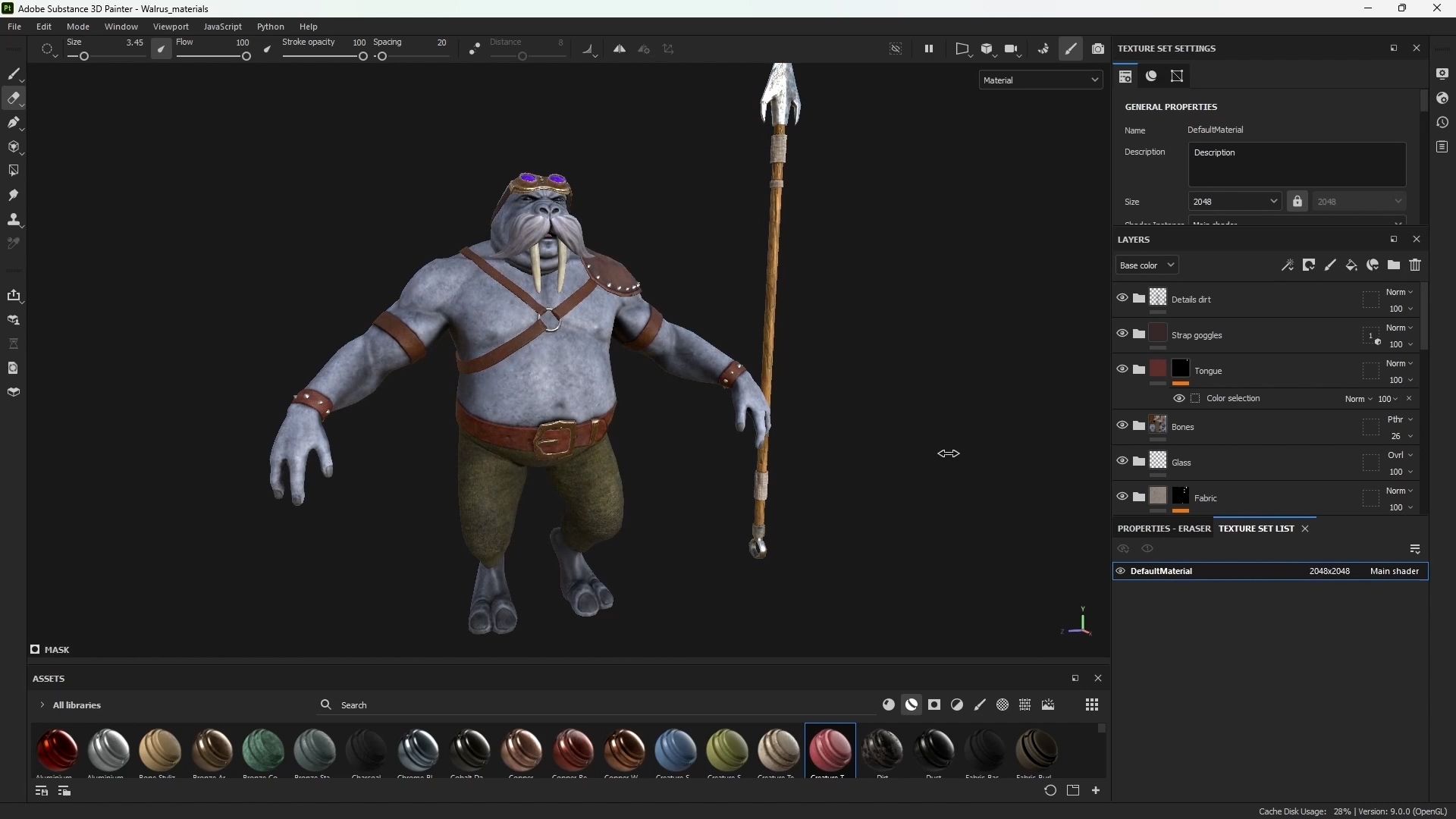Switch to Properties - Eraser tab
The height and width of the screenshot is (819, 1456).
tap(1163, 529)
